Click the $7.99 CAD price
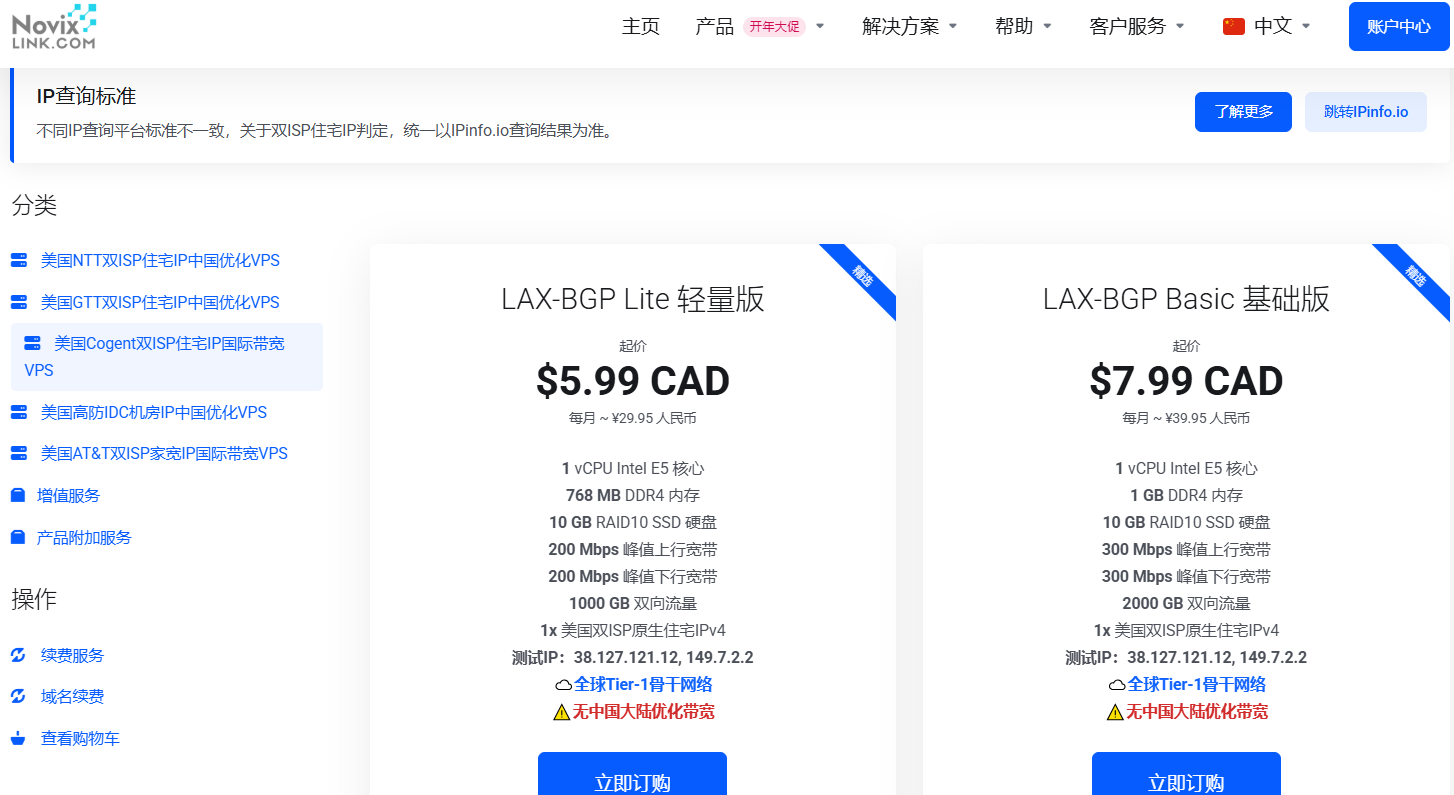This screenshot has height=795, width=1454. point(1186,381)
